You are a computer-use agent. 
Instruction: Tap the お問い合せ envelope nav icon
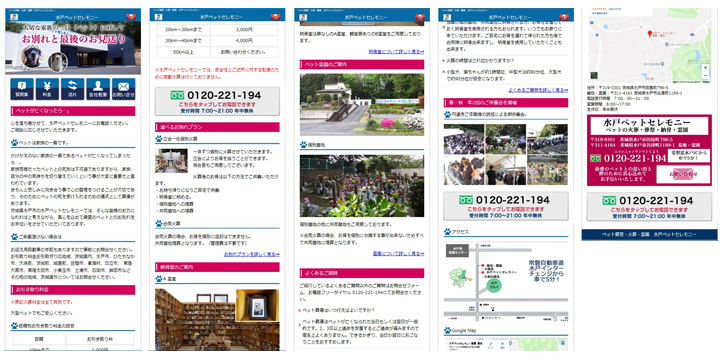click(124, 89)
